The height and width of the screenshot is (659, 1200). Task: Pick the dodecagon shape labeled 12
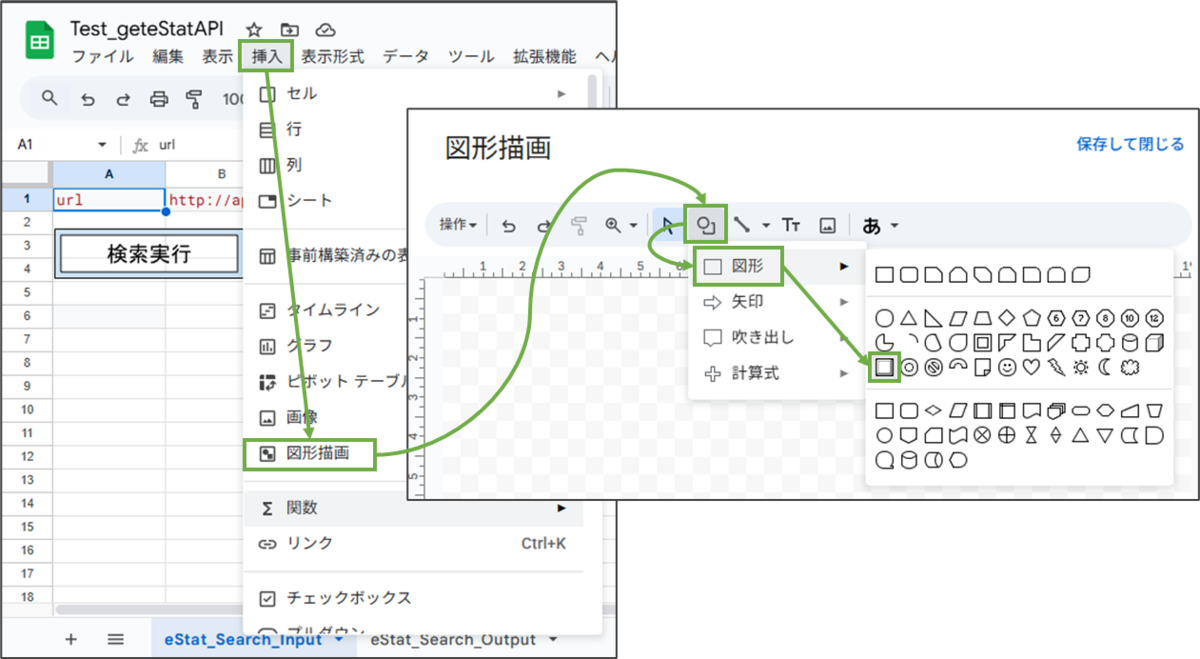[x=1154, y=318]
